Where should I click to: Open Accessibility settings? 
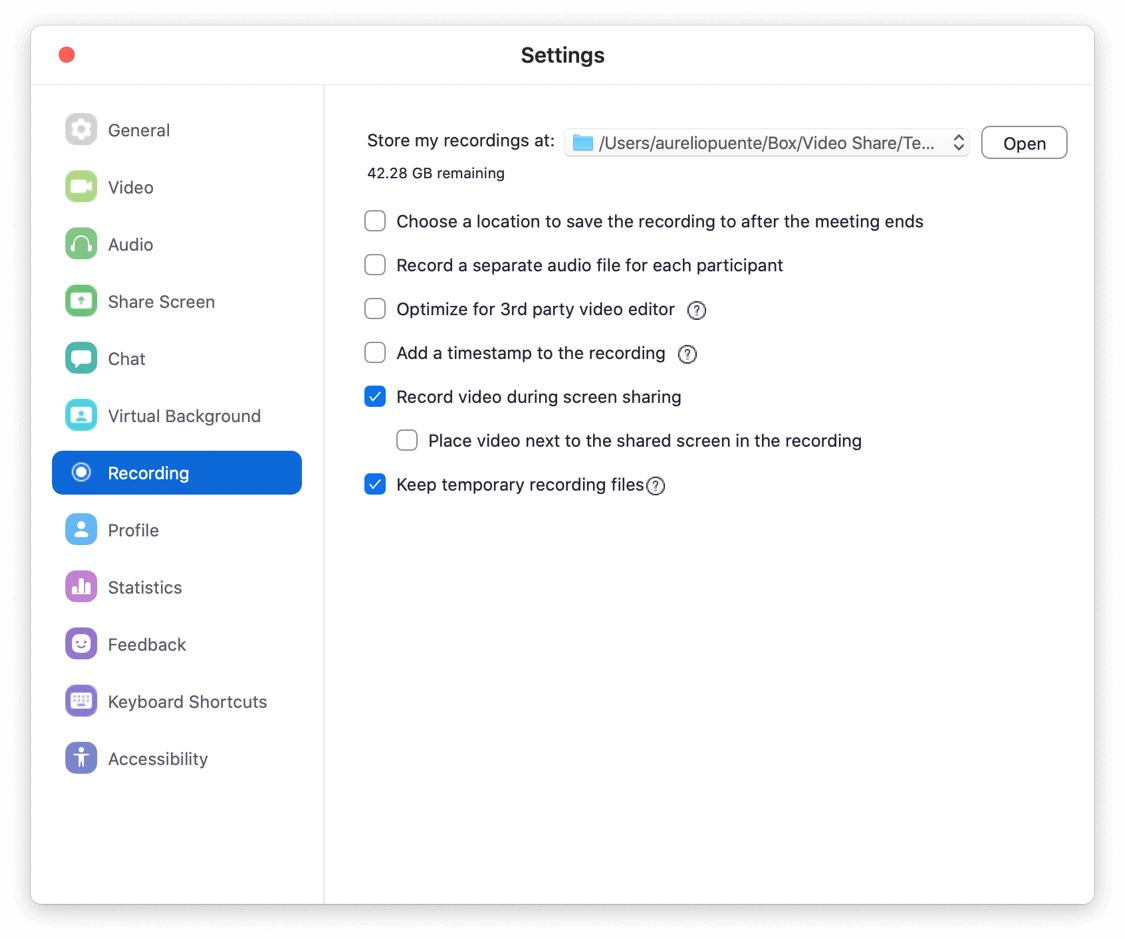pyautogui.click(x=176, y=758)
